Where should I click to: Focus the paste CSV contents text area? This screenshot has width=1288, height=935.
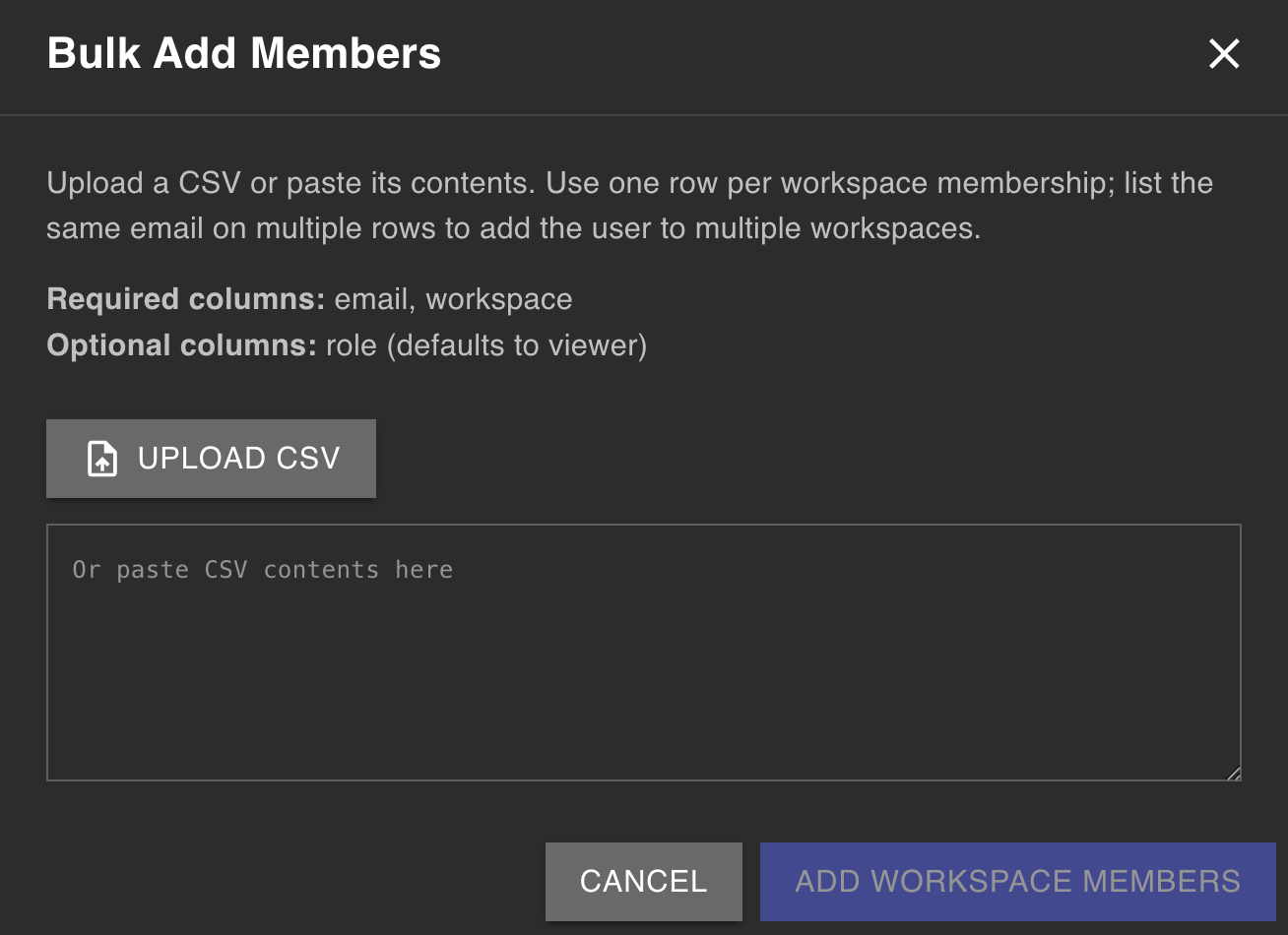tap(644, 653)
